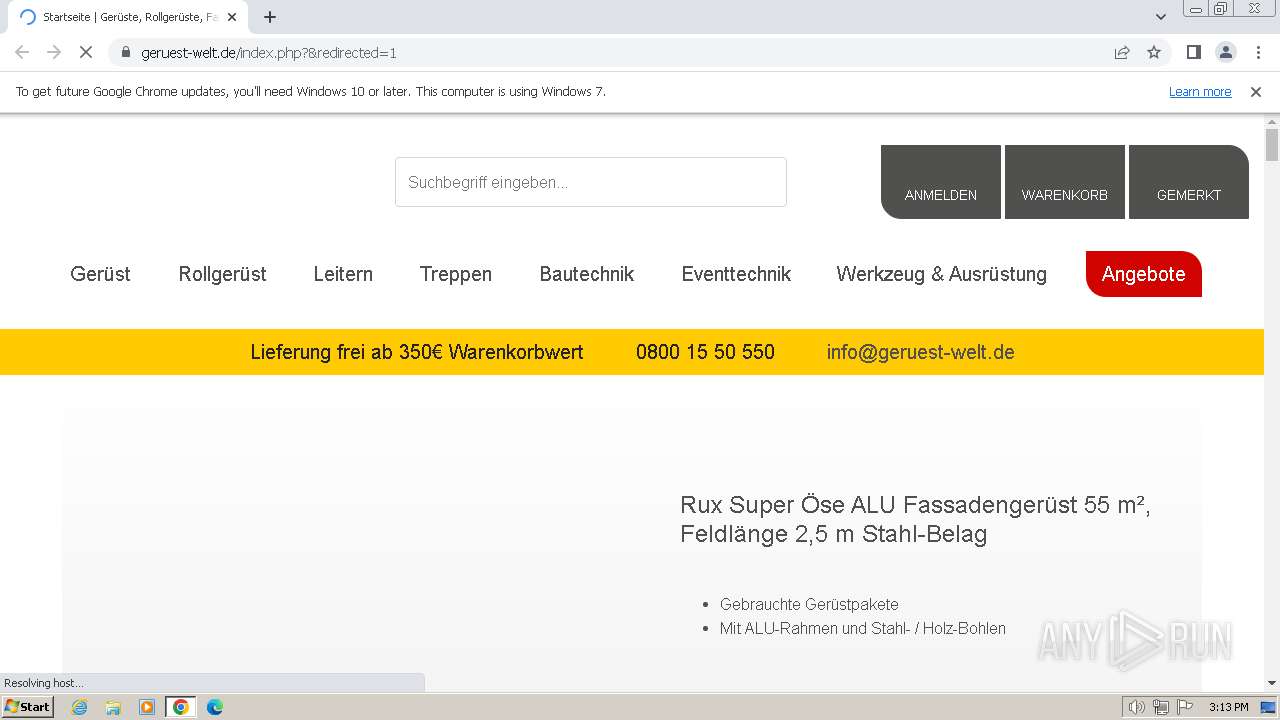1280x720 pixels.
Task: Click the padlock site info icon
Action: pyautogui.click(x=126, y=53)
